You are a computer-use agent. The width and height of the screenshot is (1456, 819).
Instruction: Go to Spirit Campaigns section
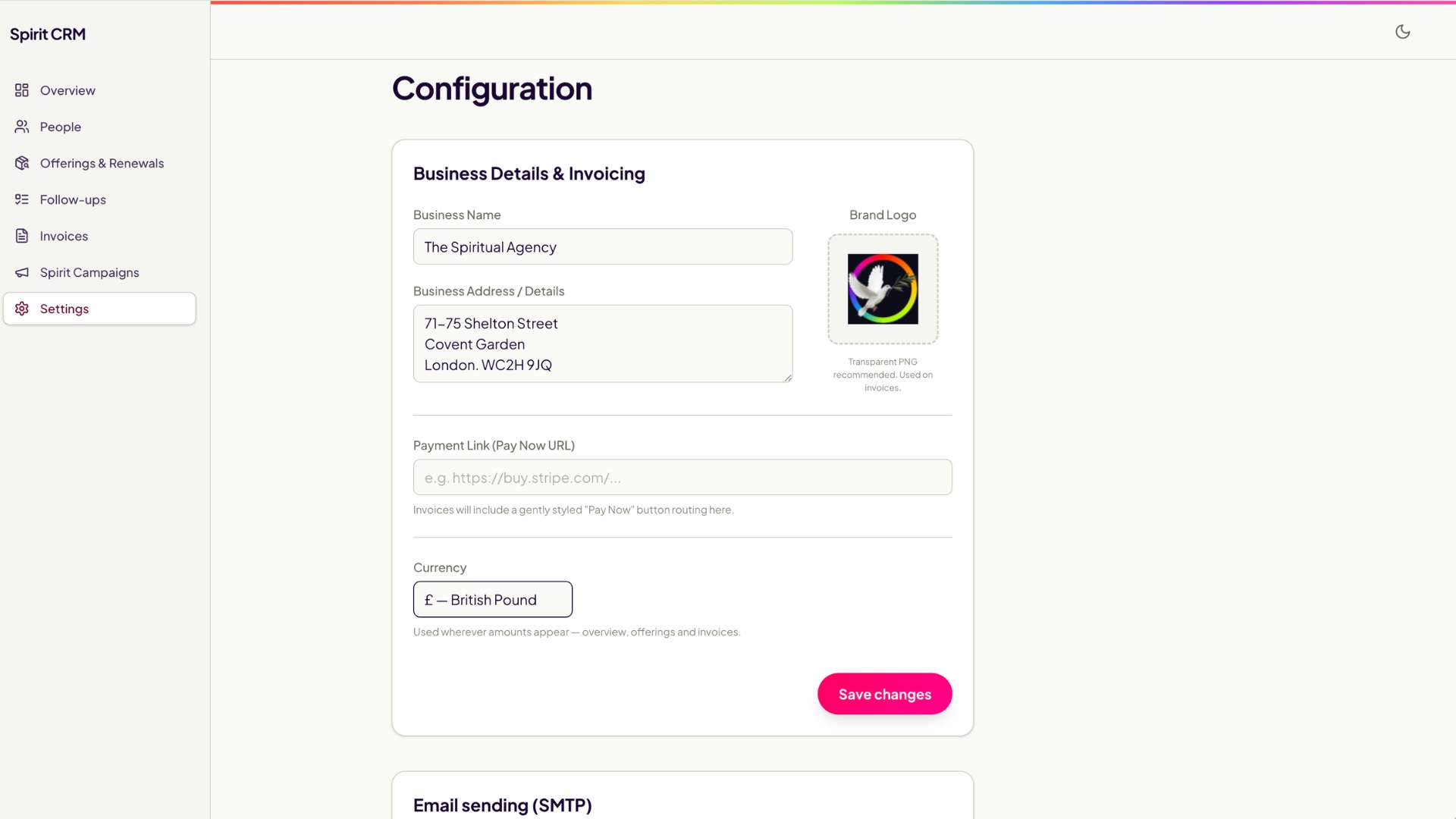point(99,272)
